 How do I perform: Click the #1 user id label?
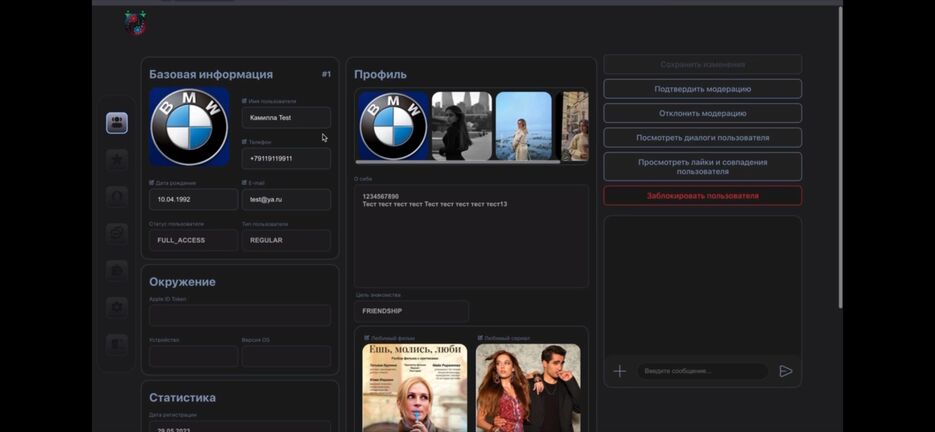(326, 74)
